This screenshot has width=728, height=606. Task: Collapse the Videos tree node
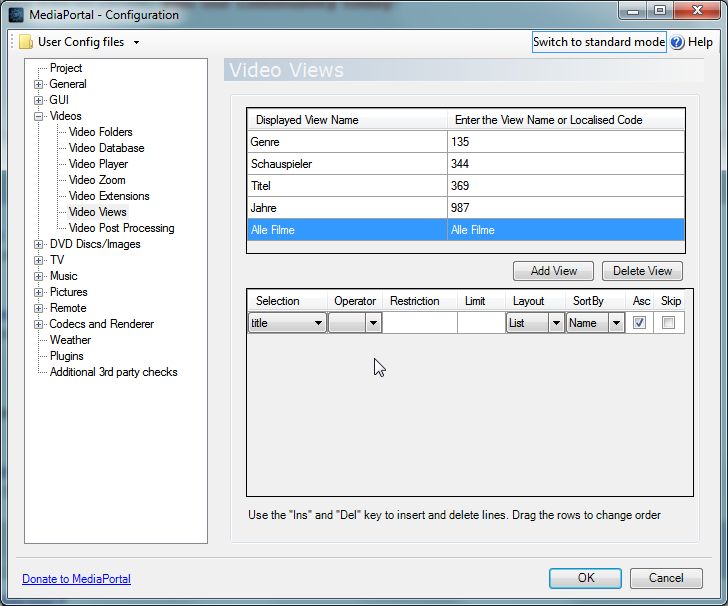click(x=39, y=116)
